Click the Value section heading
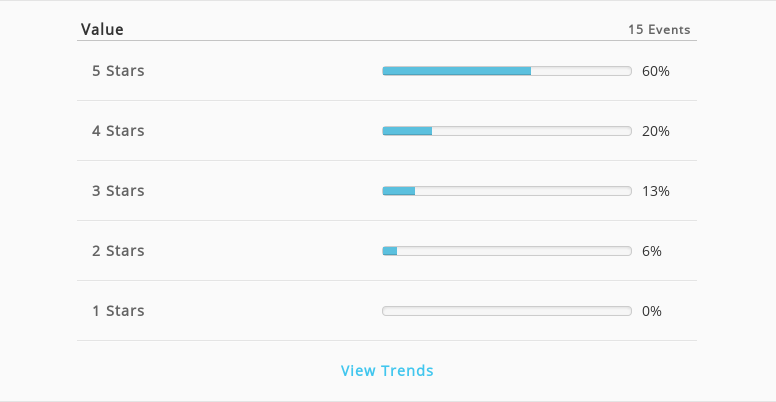 coord(102,29)
